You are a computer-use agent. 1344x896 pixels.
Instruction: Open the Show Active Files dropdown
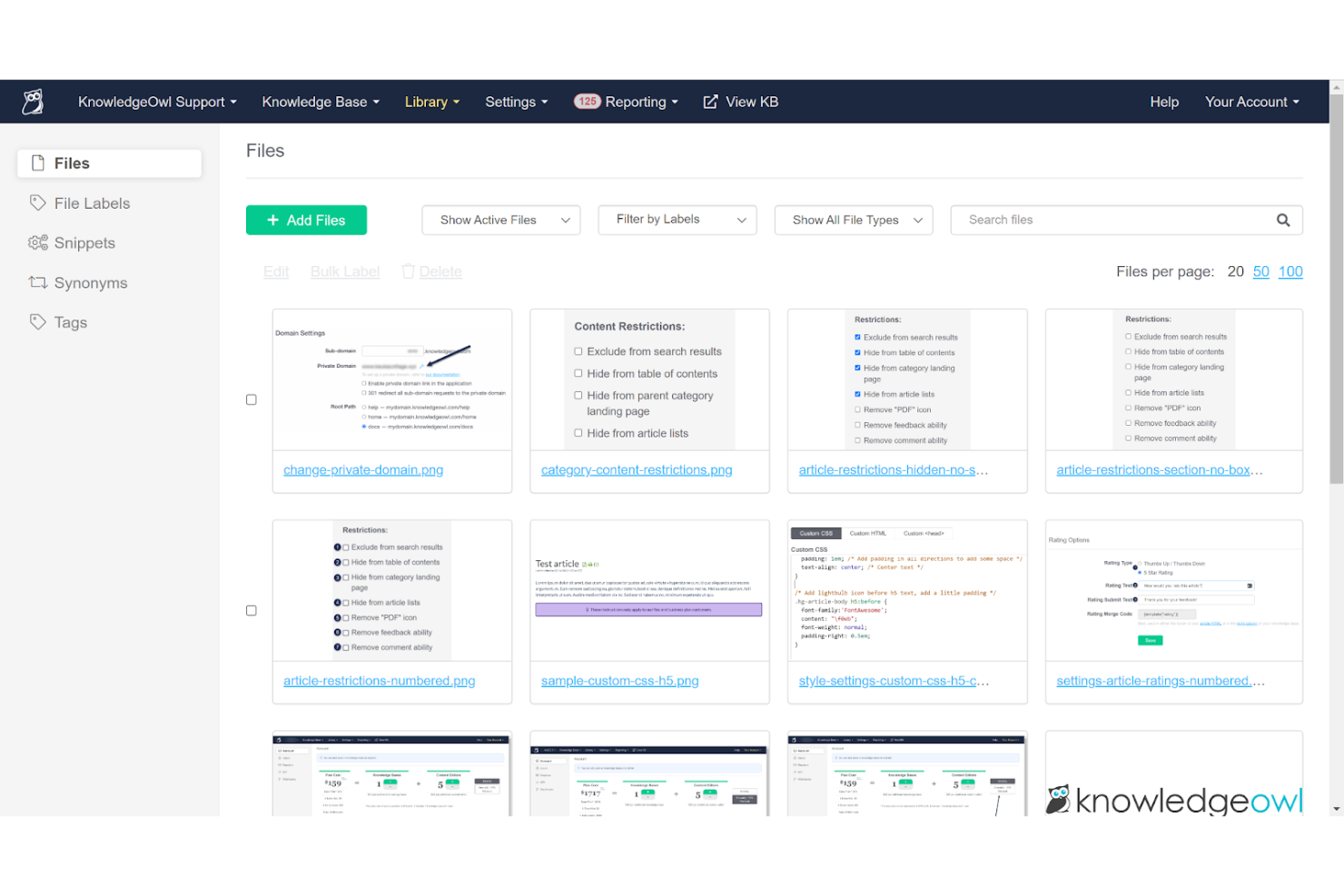pos(500,220)
